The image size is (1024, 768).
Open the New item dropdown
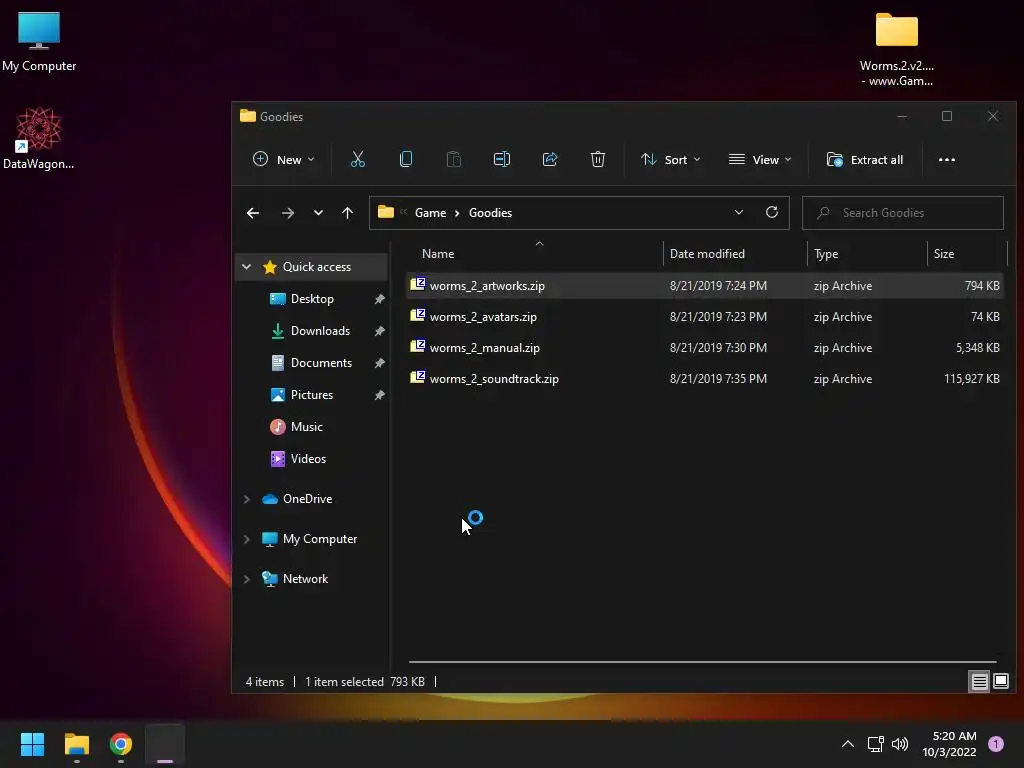[x=283, y=159]
